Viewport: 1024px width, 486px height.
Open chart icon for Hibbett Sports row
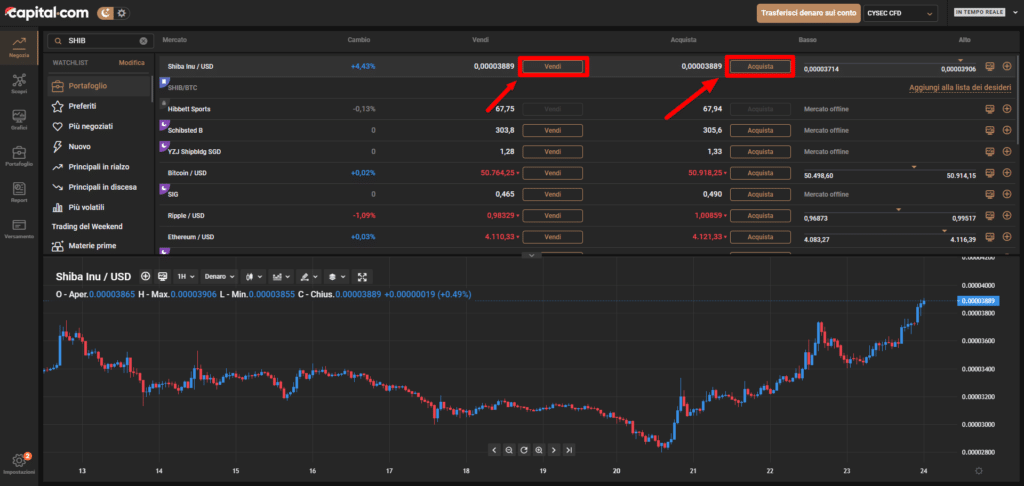coord(989,108)
